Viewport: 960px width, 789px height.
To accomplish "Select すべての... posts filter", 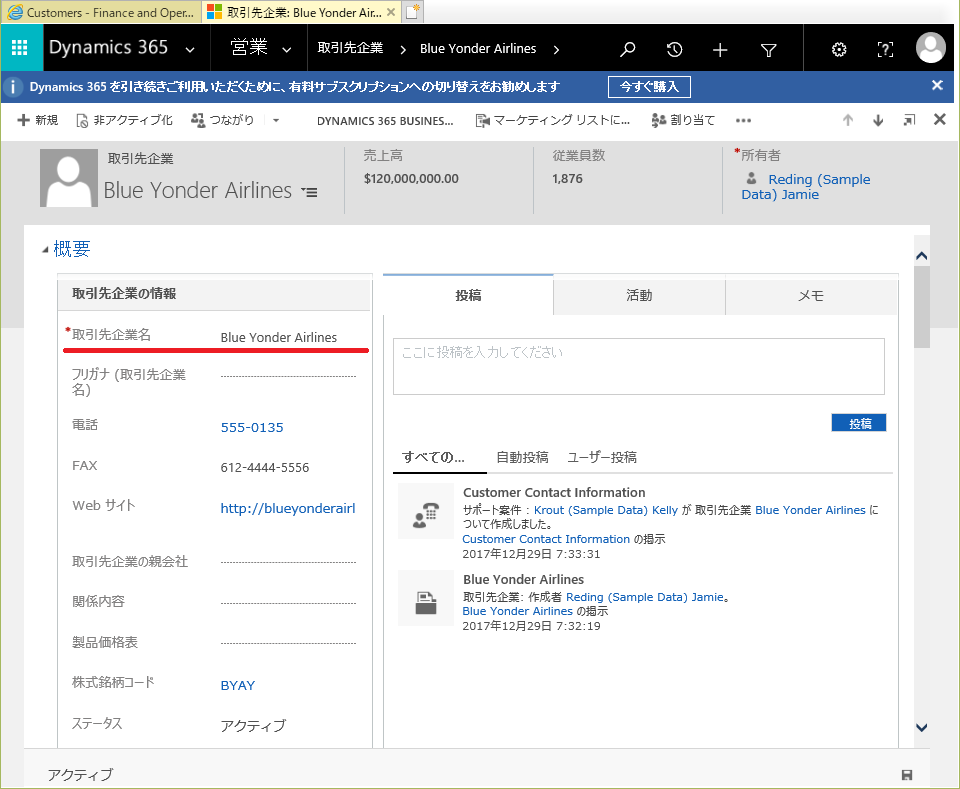I will point(433,457).
